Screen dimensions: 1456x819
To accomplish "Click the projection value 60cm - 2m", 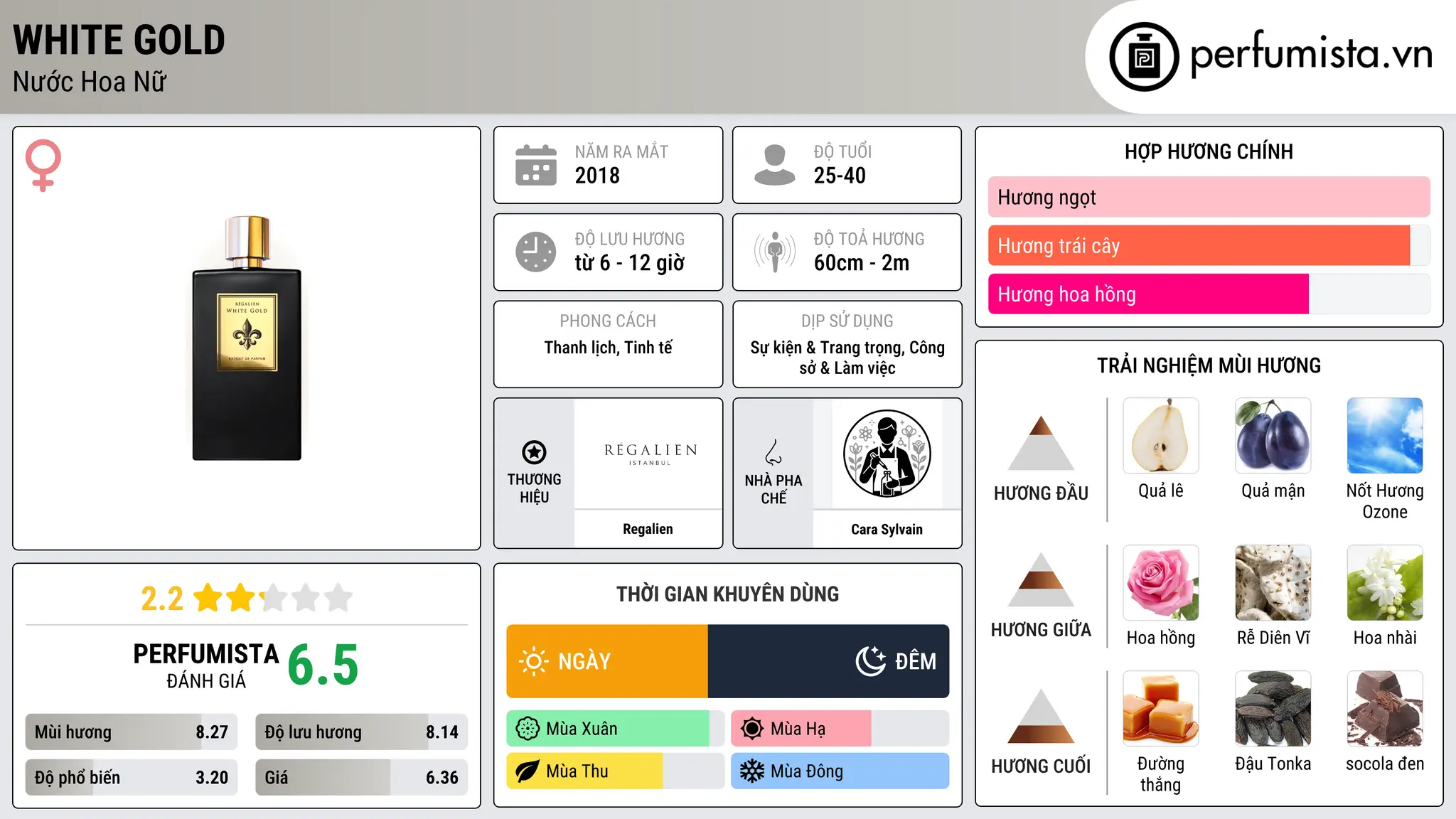I will tap(862, 263).
